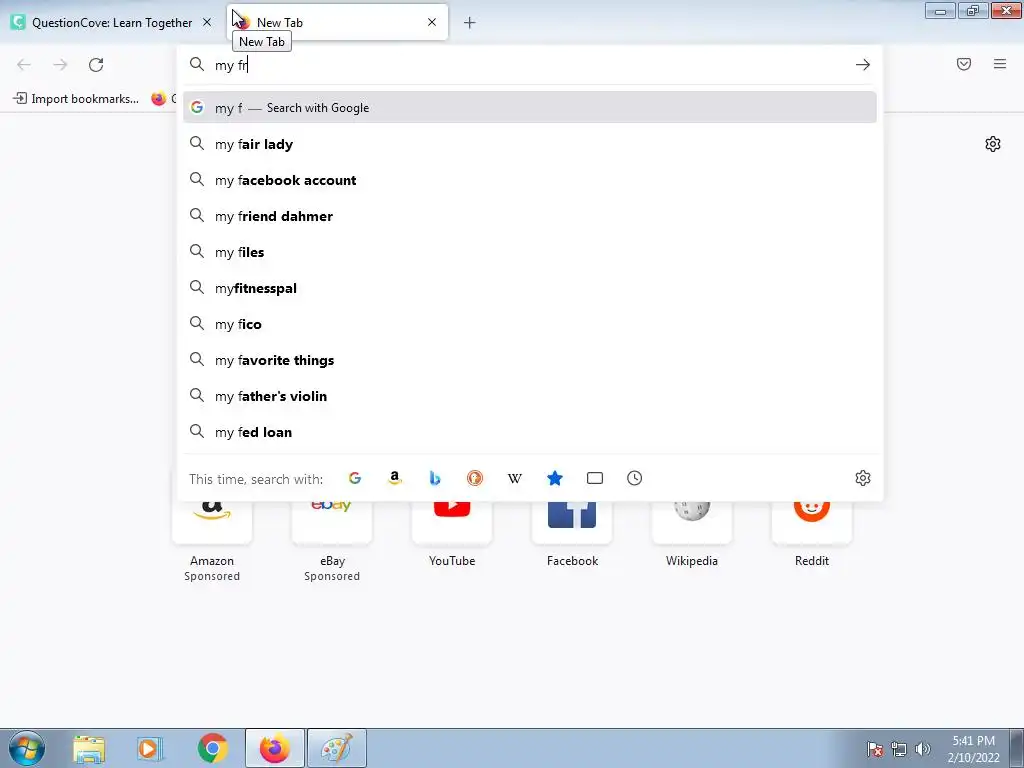Search history using the clock icon
Screen dimensions: 1024x768
tap(635, 478)
